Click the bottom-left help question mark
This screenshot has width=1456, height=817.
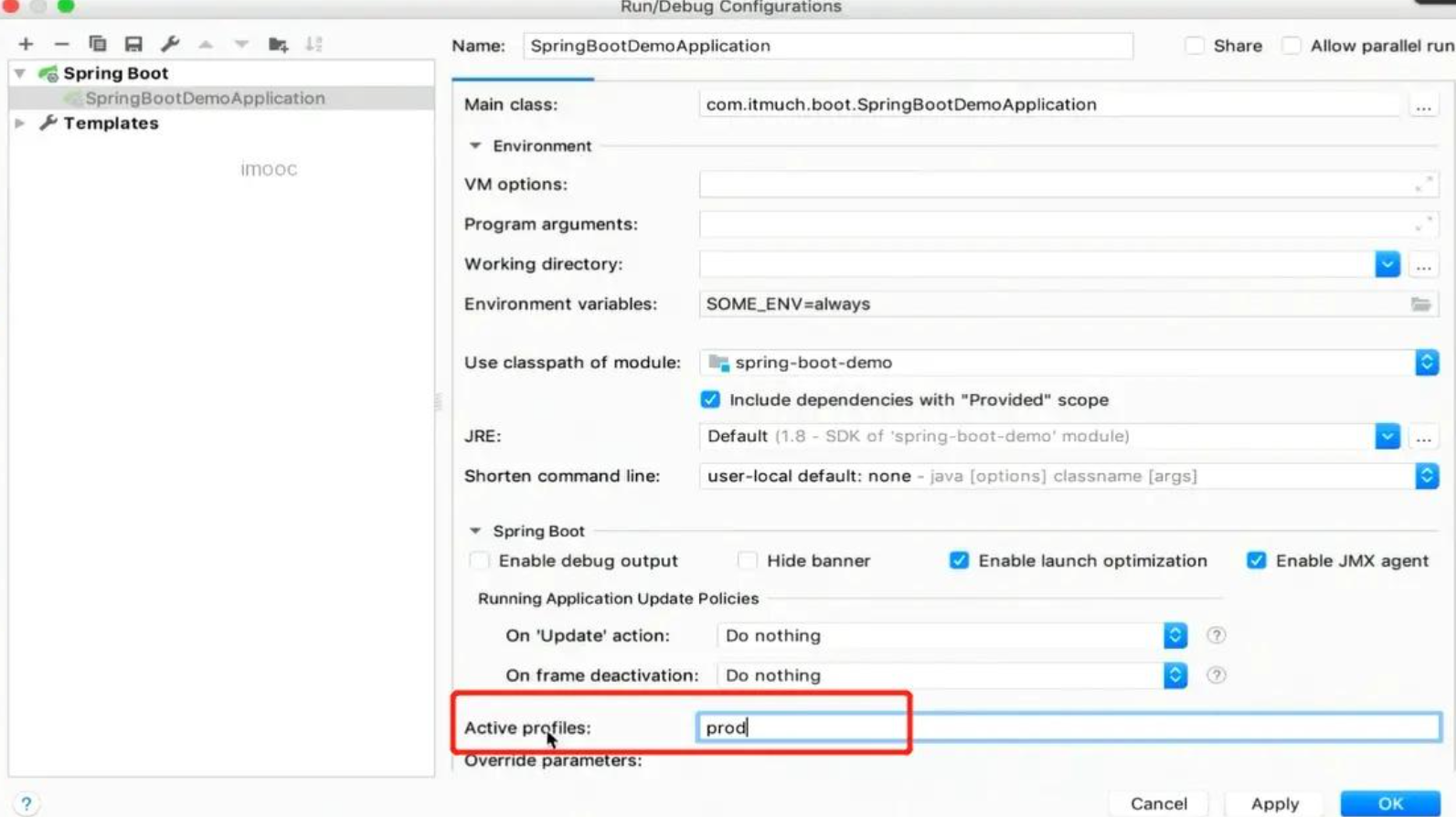(x=27, y=803)
